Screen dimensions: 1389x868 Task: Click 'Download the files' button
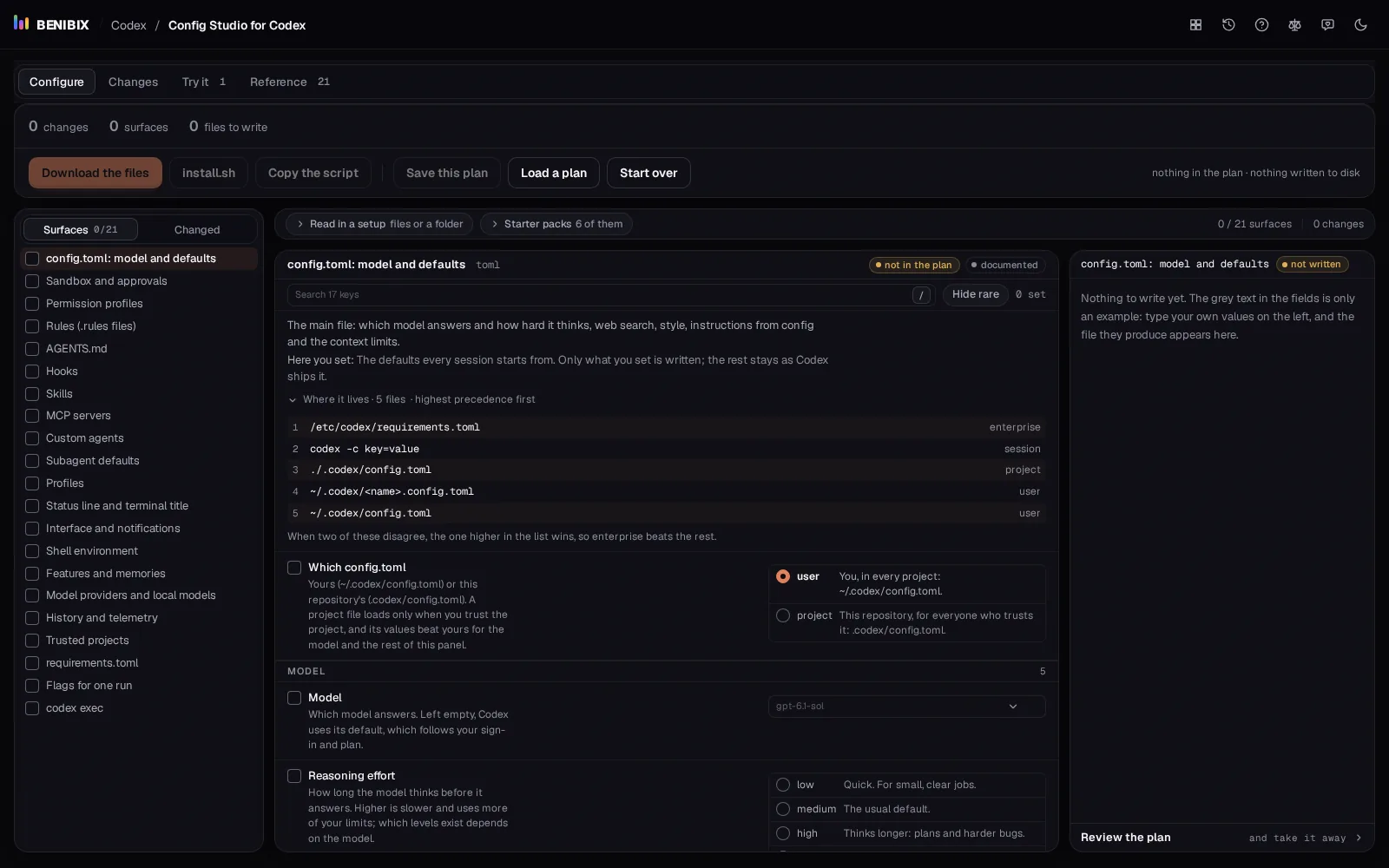(x=95, y=173)
